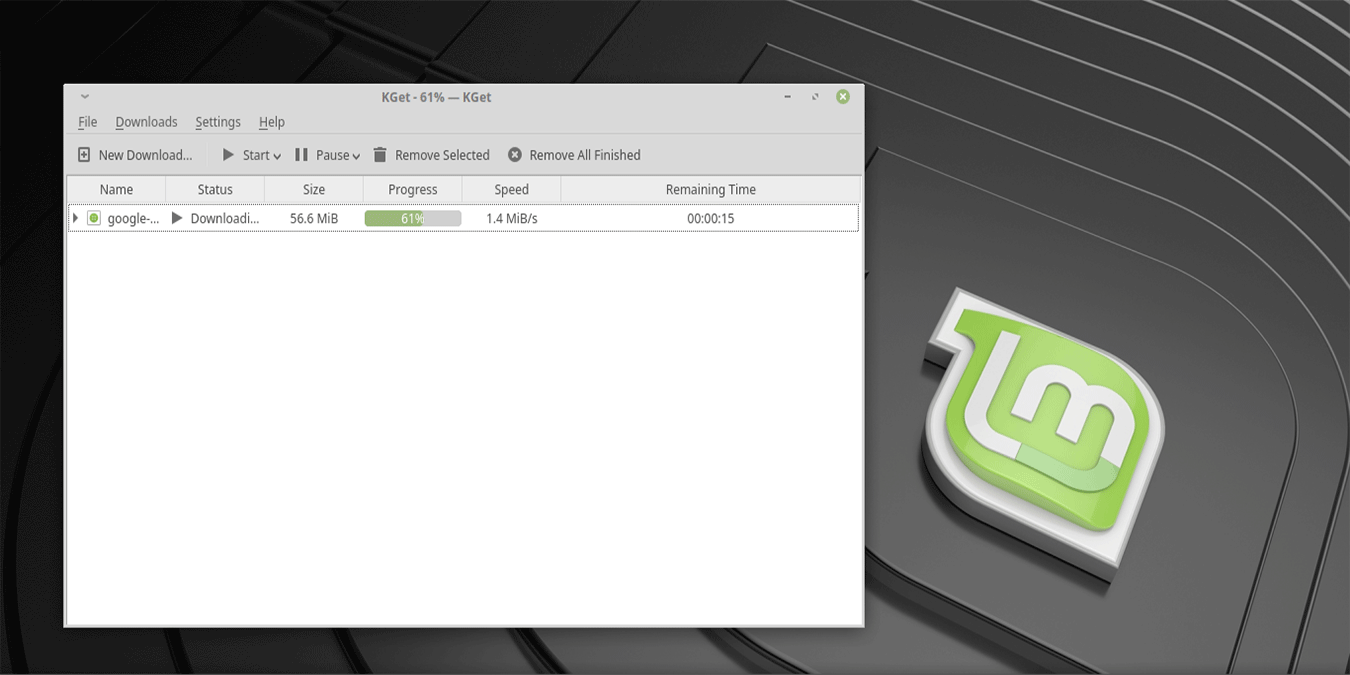Open the File menu

point(87,121)
